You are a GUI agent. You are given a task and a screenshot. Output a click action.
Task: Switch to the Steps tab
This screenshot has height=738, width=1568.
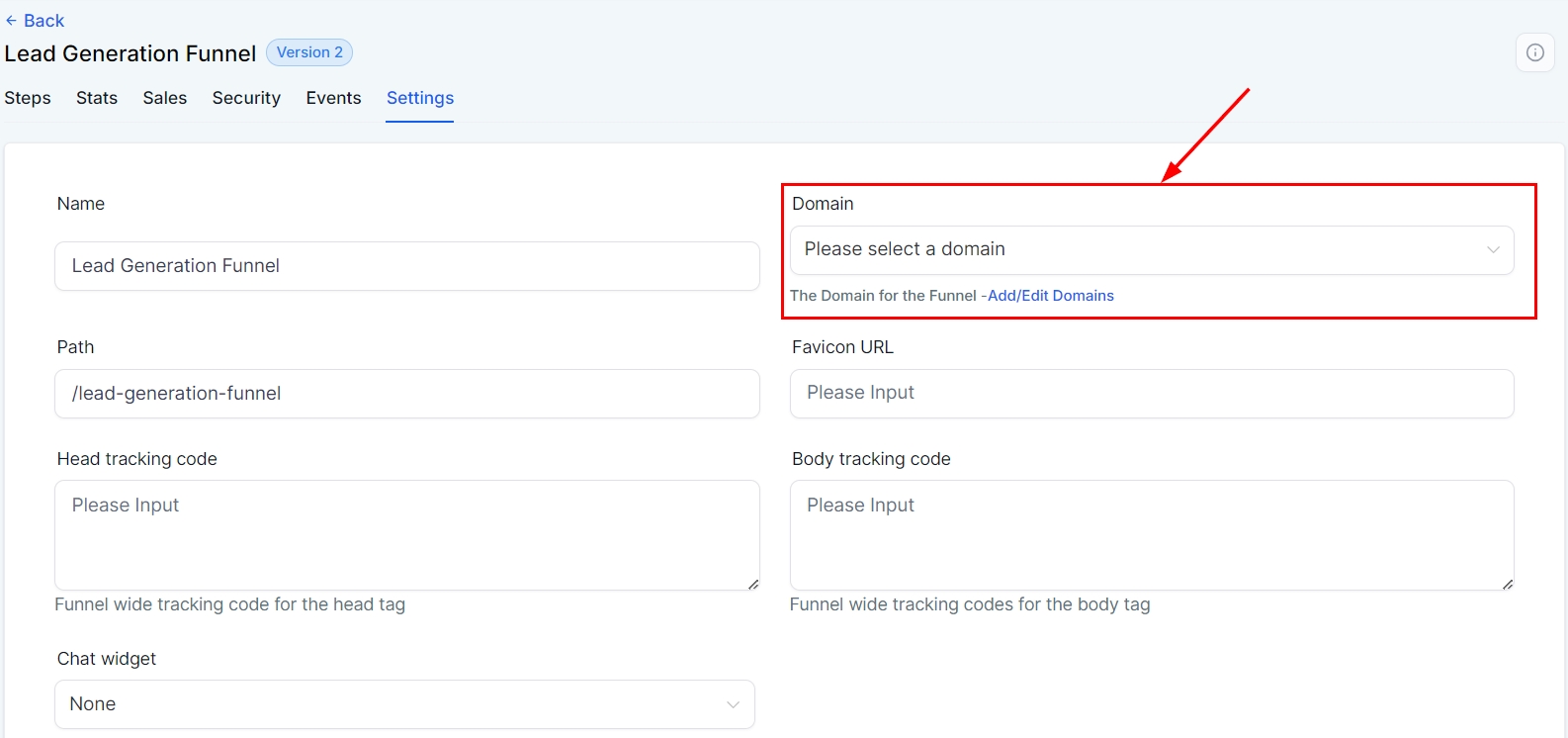pyautogui.click(x=28, y=98)
